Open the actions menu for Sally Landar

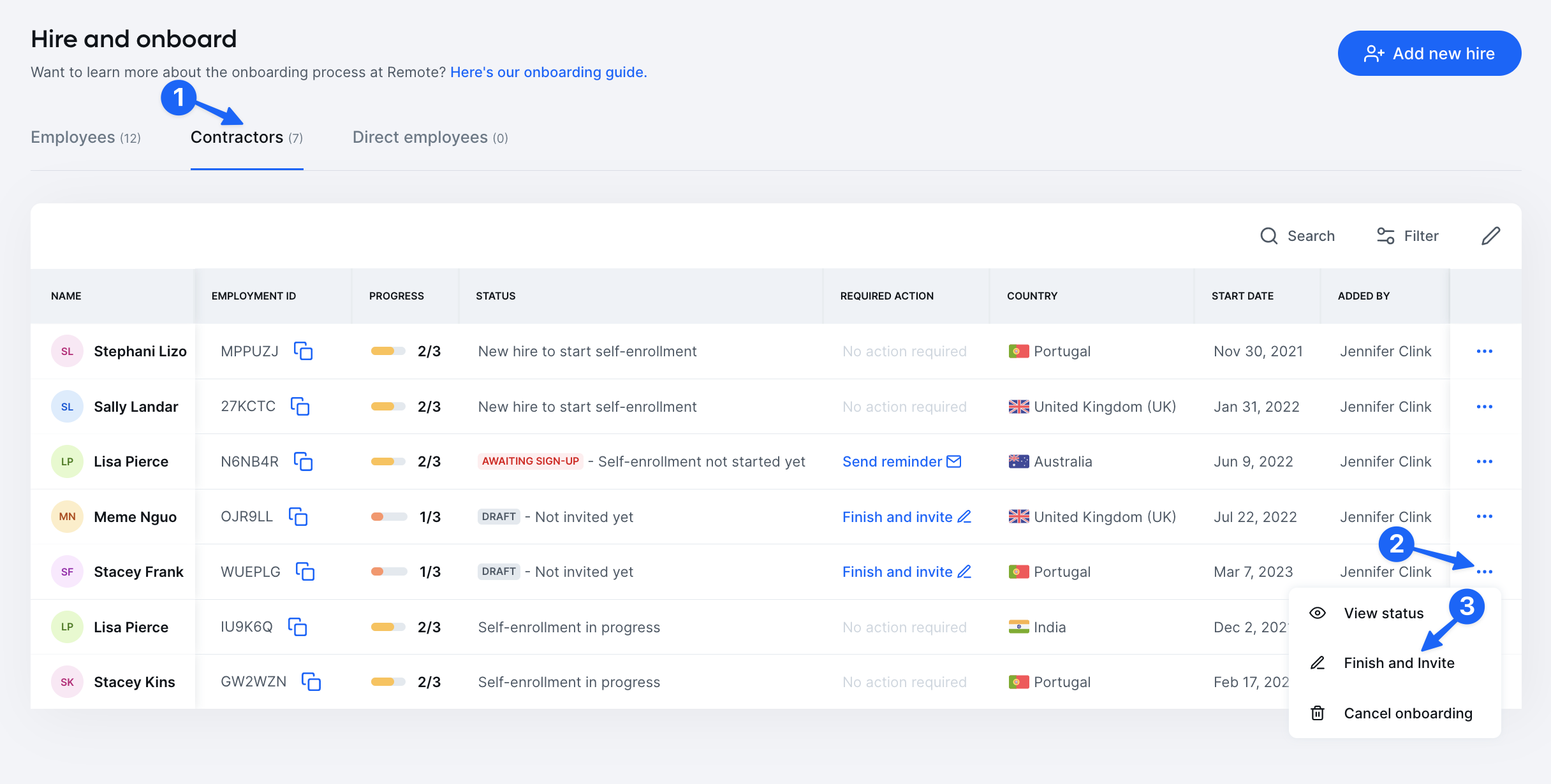(1485, 407)
